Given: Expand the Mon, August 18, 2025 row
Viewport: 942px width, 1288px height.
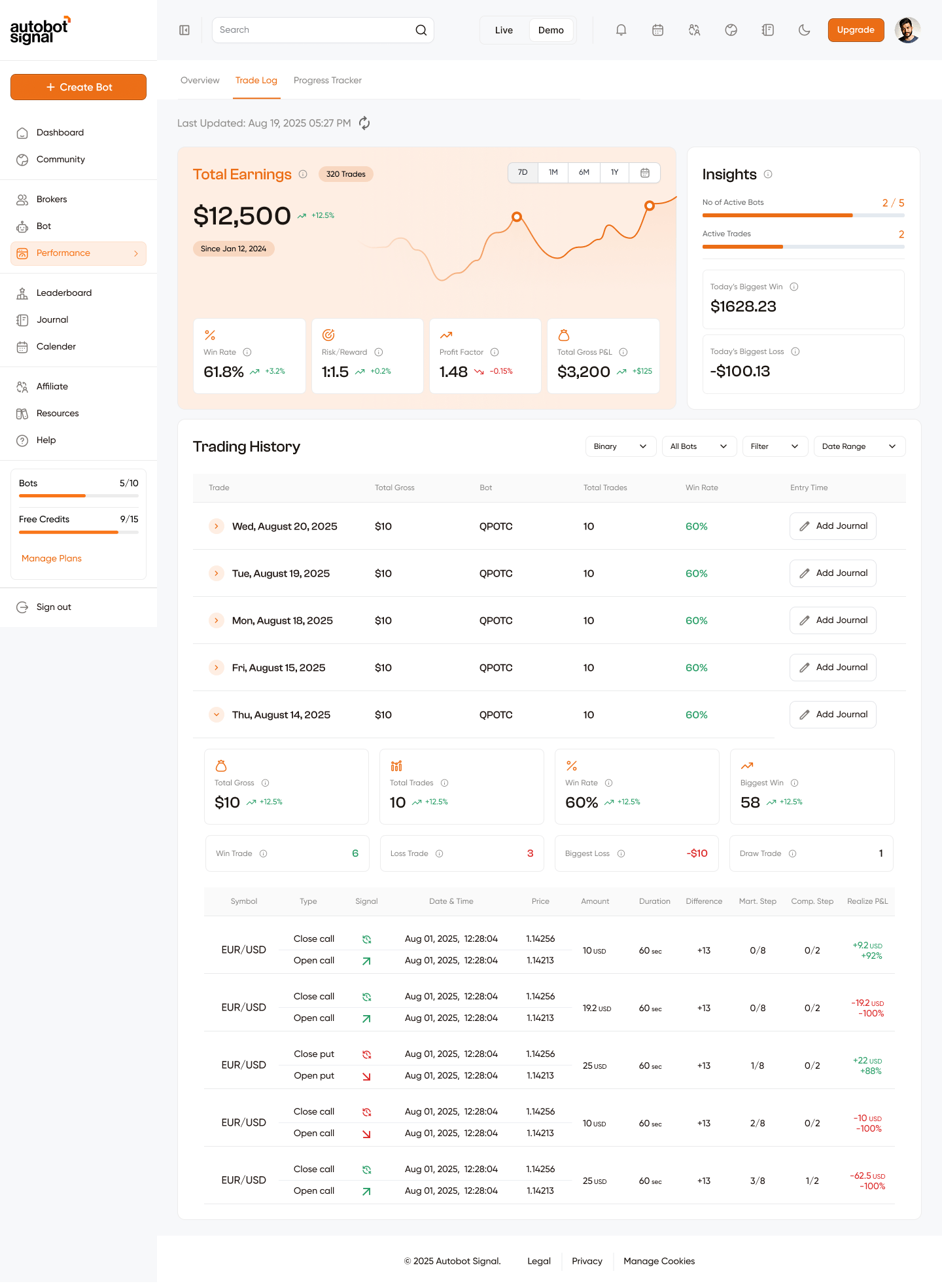Looking at the screenshot, I should pyautogui.click(x=217, y=620).
